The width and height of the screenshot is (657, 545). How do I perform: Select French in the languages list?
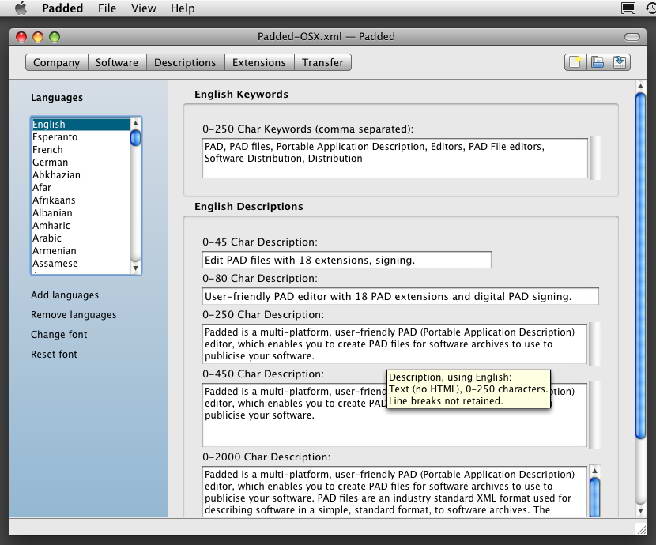click(81, 150)
